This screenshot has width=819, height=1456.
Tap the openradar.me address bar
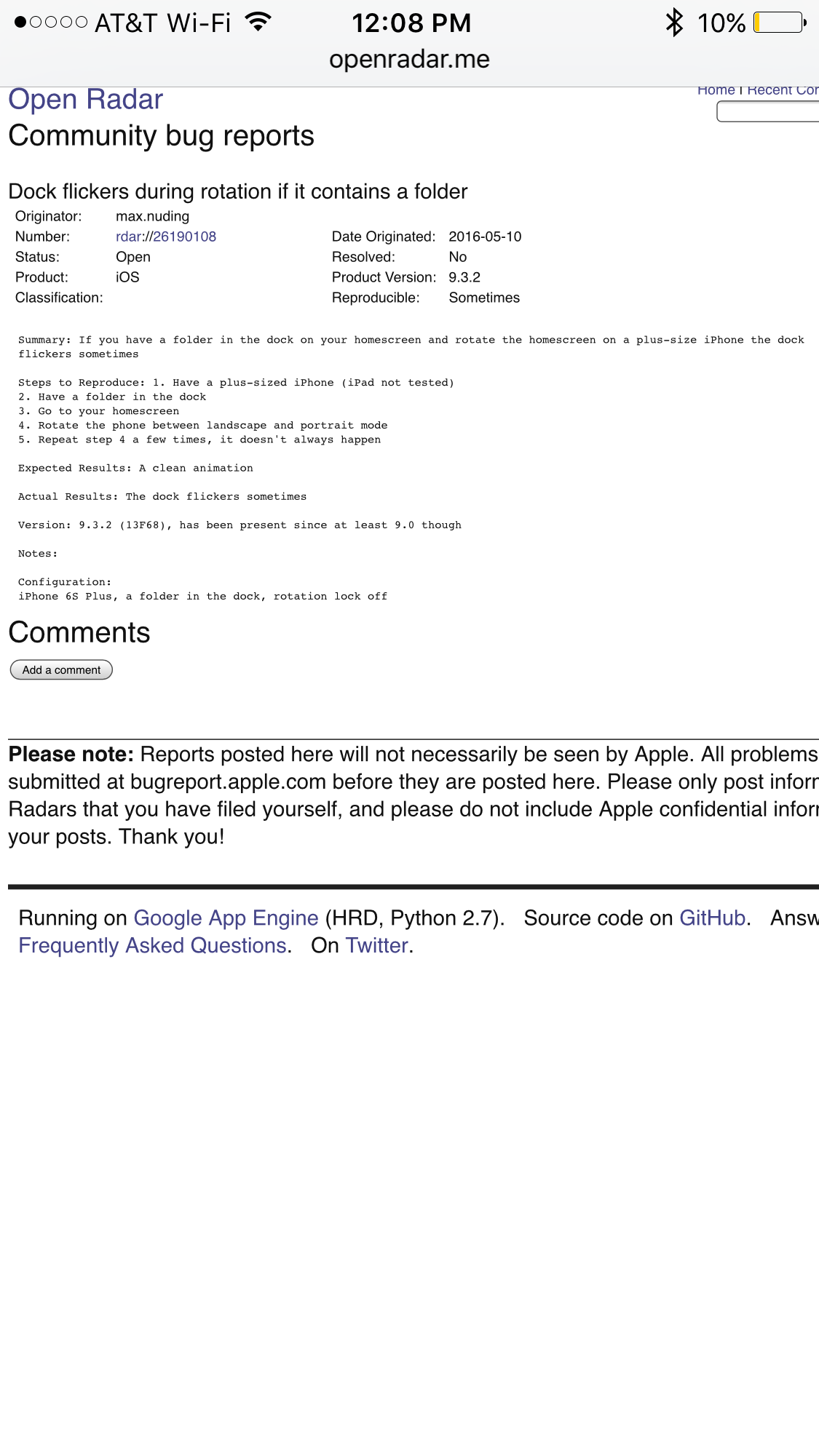(409, 60)
